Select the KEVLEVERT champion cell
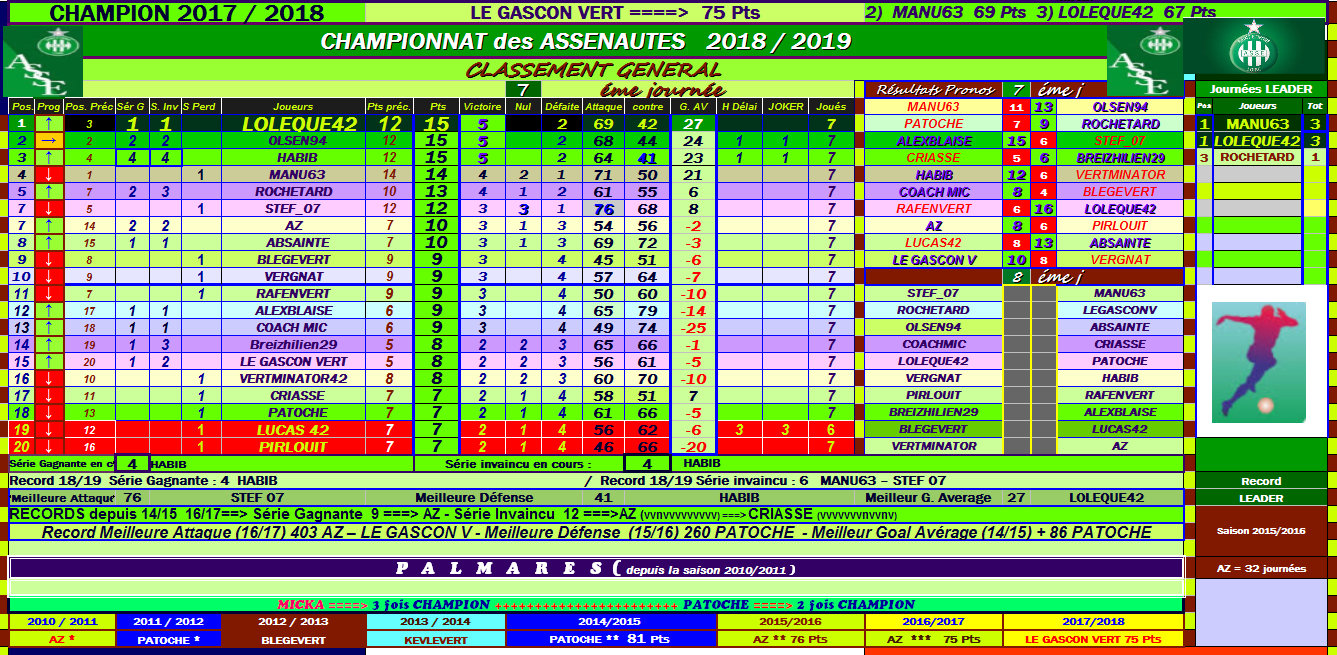 point(435,640)
